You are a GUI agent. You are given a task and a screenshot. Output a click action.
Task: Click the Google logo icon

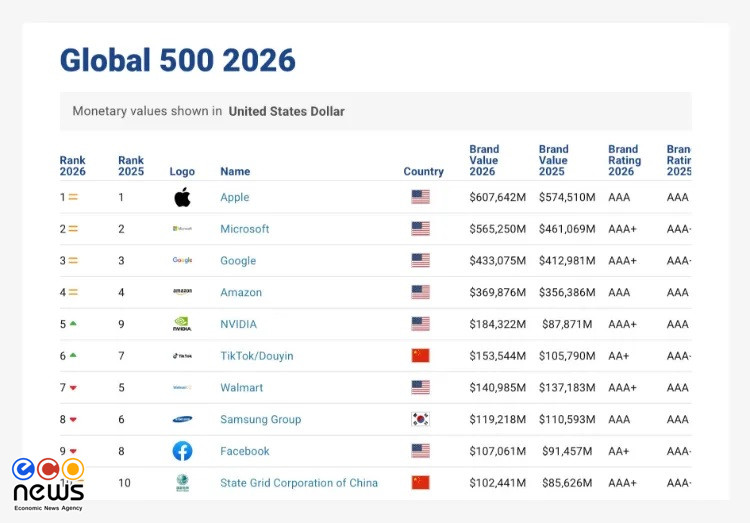182,260
